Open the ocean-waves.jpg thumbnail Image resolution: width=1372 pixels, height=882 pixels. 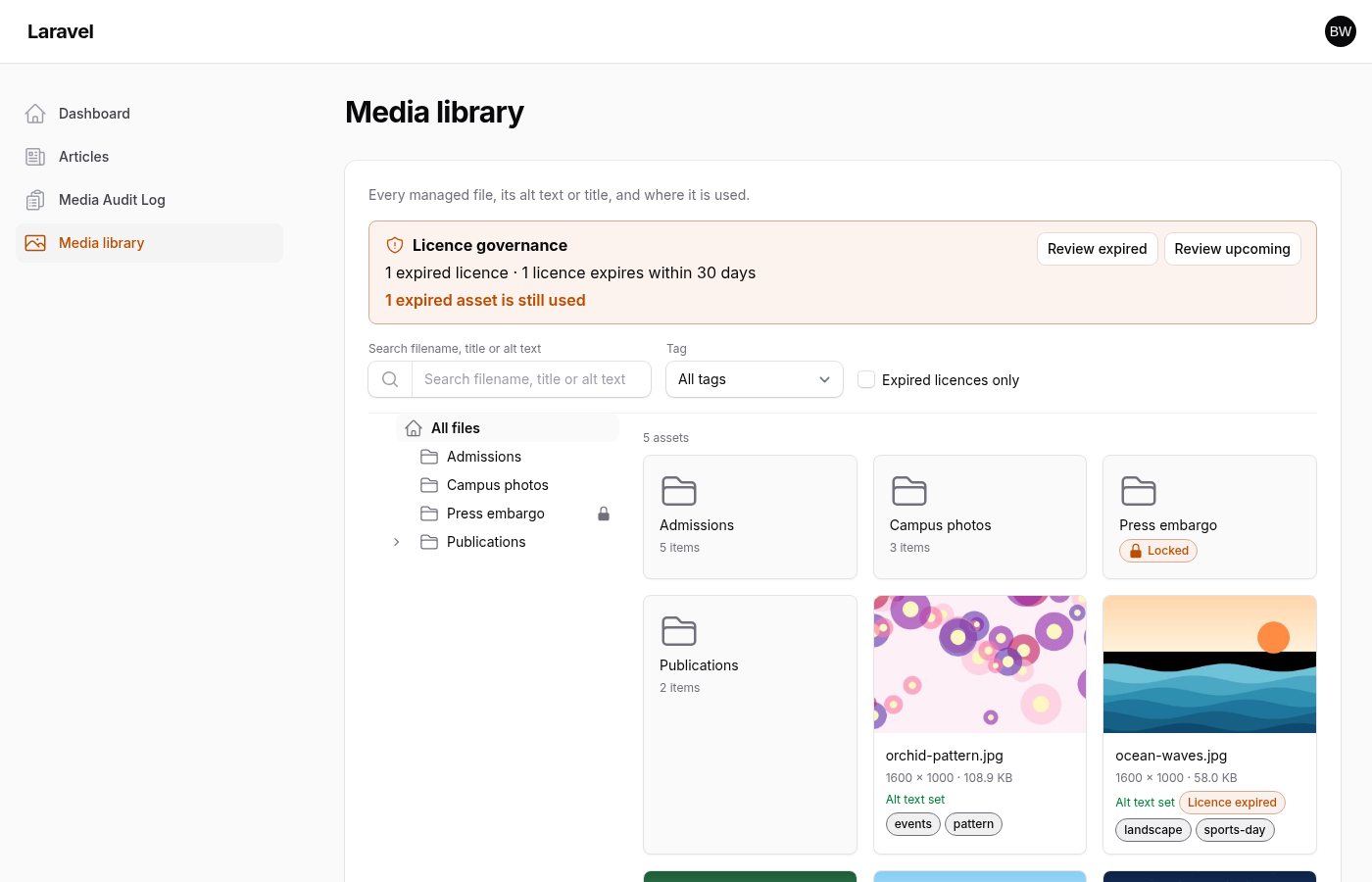(1209, 664)
